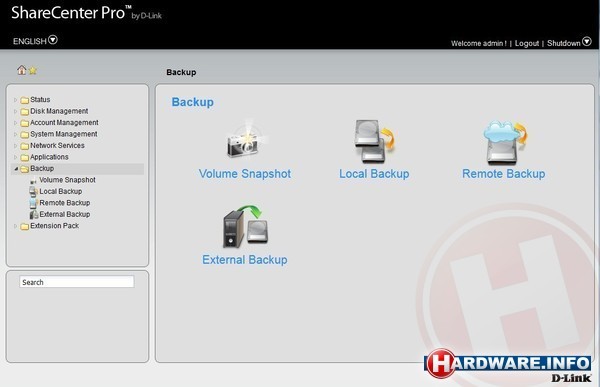Expand the Extension Pack tree node
The height and width of the screenshot is (387, 600).
[x=16, y=226]
